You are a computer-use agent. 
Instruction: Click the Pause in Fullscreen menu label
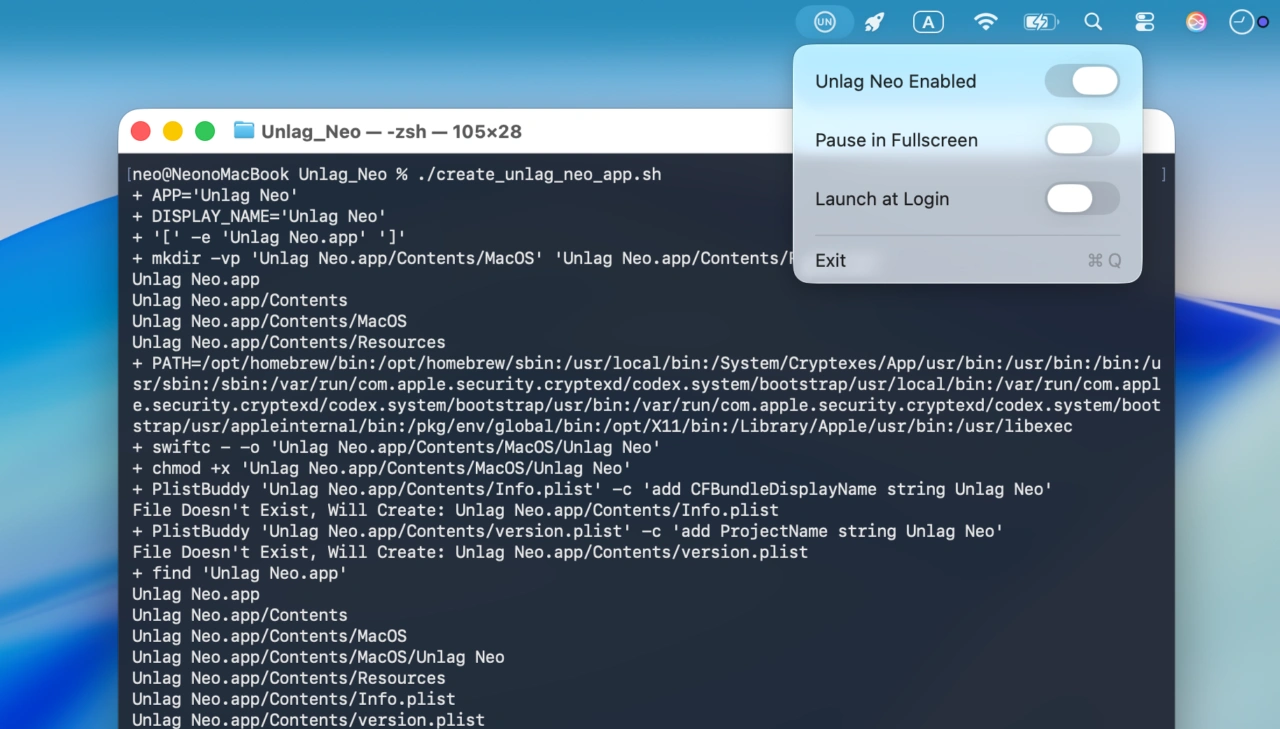pyautogui.click(x=896, y=140)
